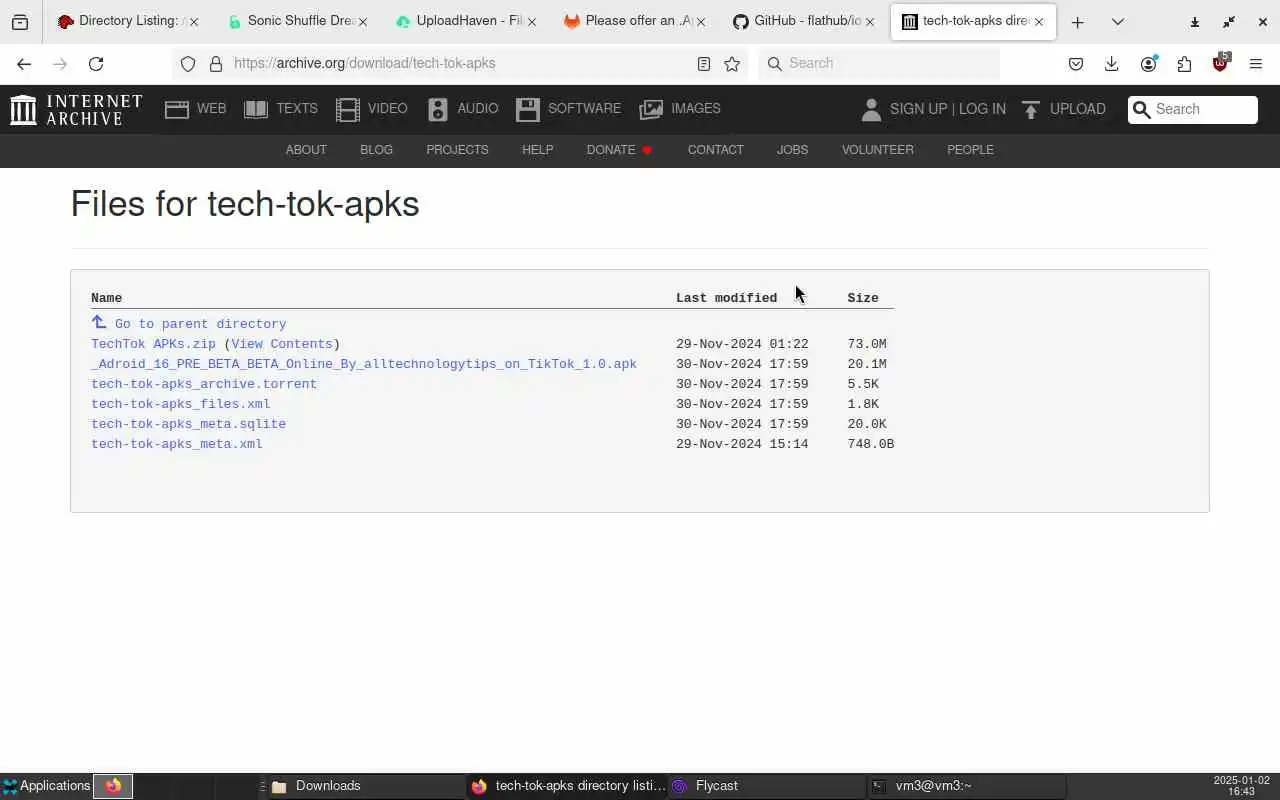Image resolution: width=1280 pixels, height=800 pixels.
Task: Open the ABOUT menu item
Action: 306,150
